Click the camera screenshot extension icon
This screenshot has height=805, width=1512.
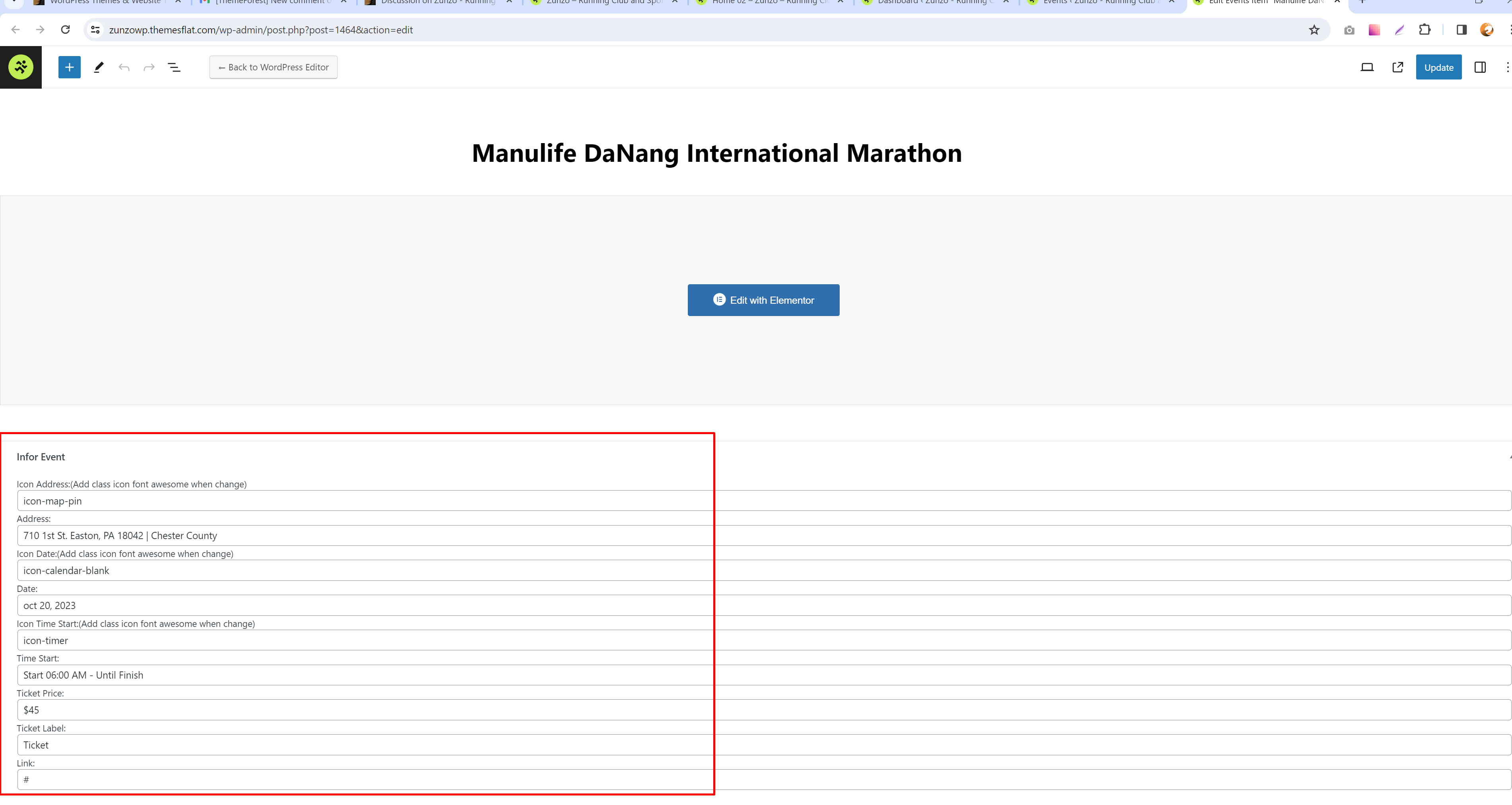[x=1349, y=30]
